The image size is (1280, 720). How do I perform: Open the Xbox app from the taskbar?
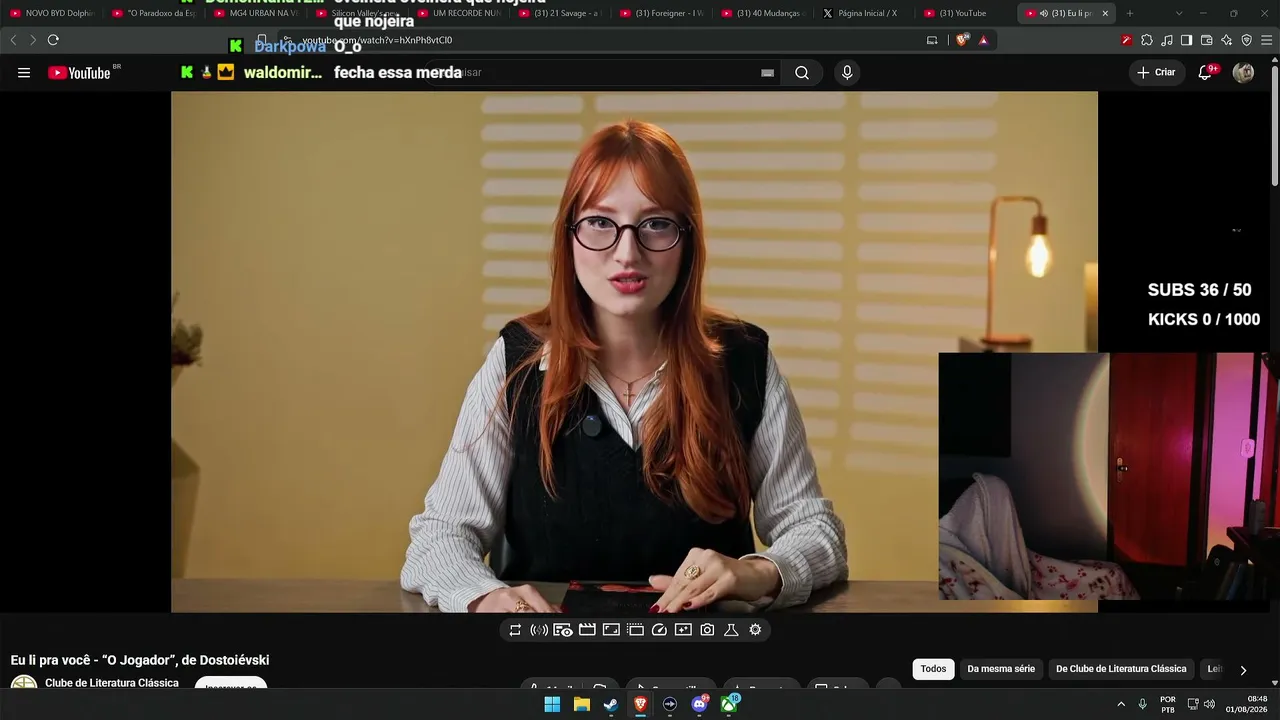(x=730, y=704)
